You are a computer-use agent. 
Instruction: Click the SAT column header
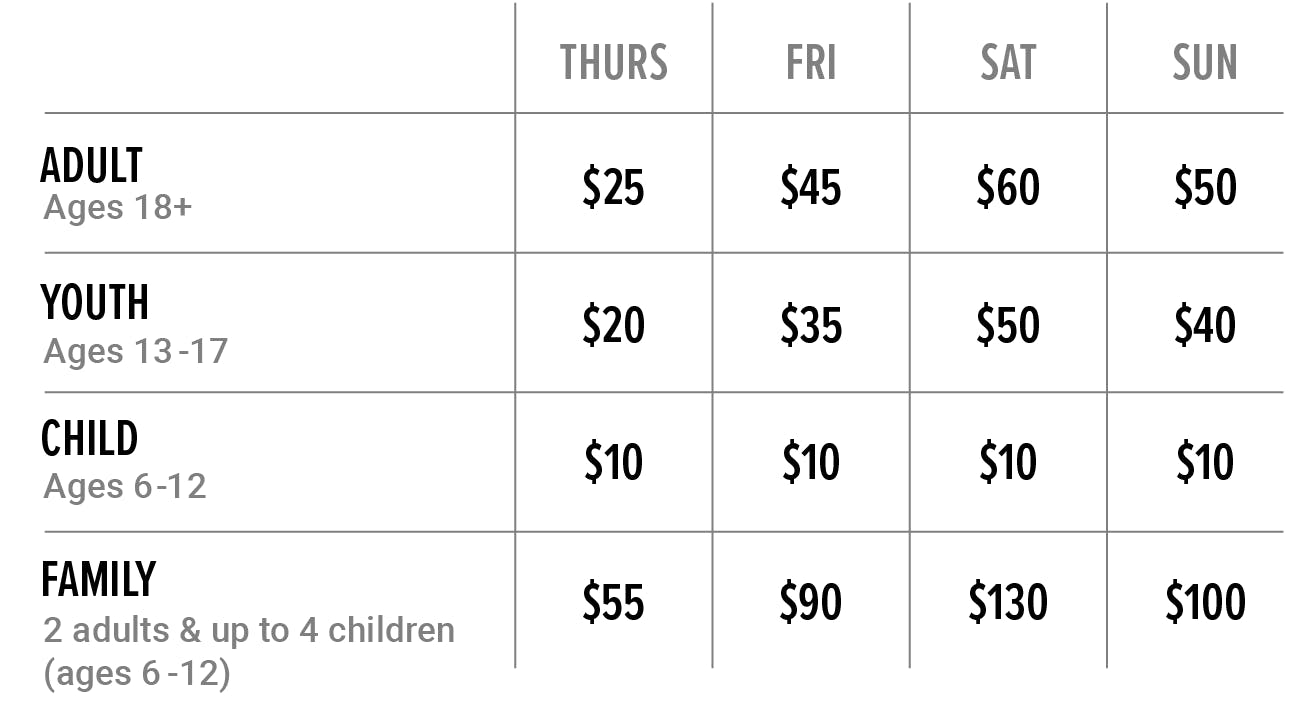pyautogui.click(x=1008, y=63)
